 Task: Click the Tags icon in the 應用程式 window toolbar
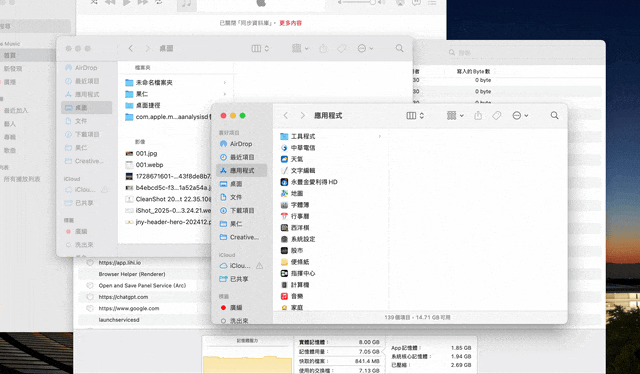pos(497,116)
